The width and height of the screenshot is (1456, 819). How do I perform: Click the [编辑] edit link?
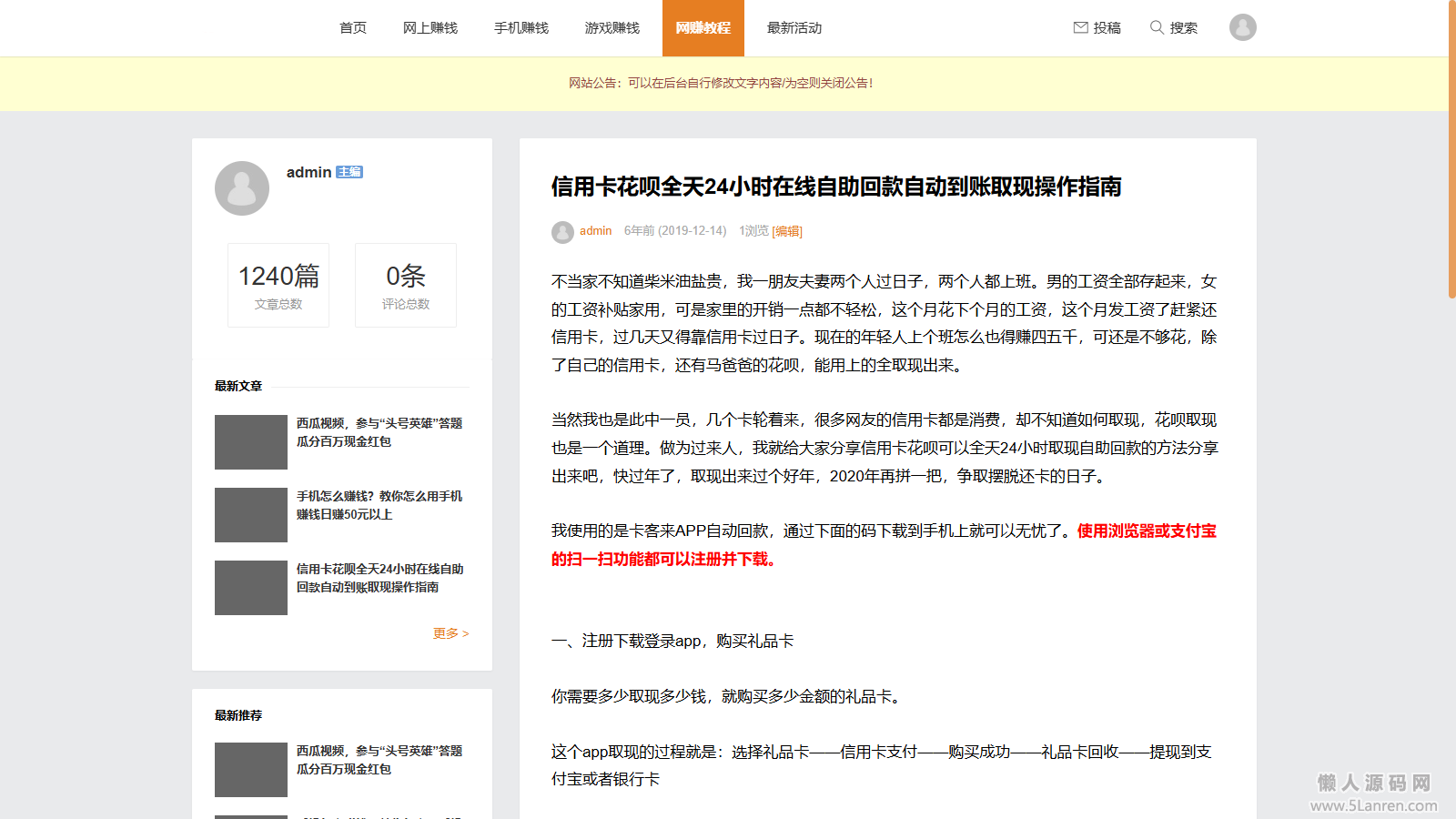click(x=787, y=231)
